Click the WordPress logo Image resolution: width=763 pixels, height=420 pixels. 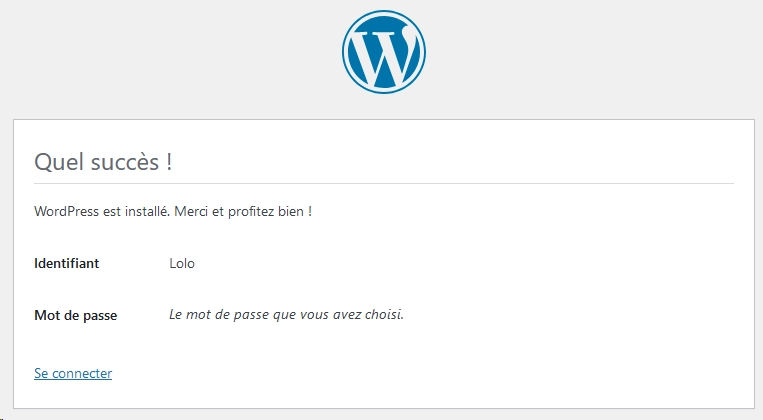click(x=383, y=52)
